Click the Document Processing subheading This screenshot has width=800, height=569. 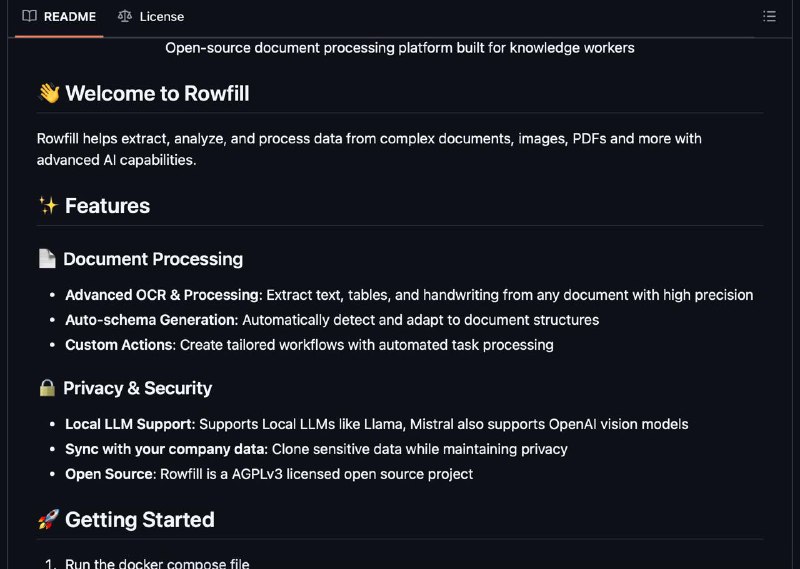click(x=153, y=259)
